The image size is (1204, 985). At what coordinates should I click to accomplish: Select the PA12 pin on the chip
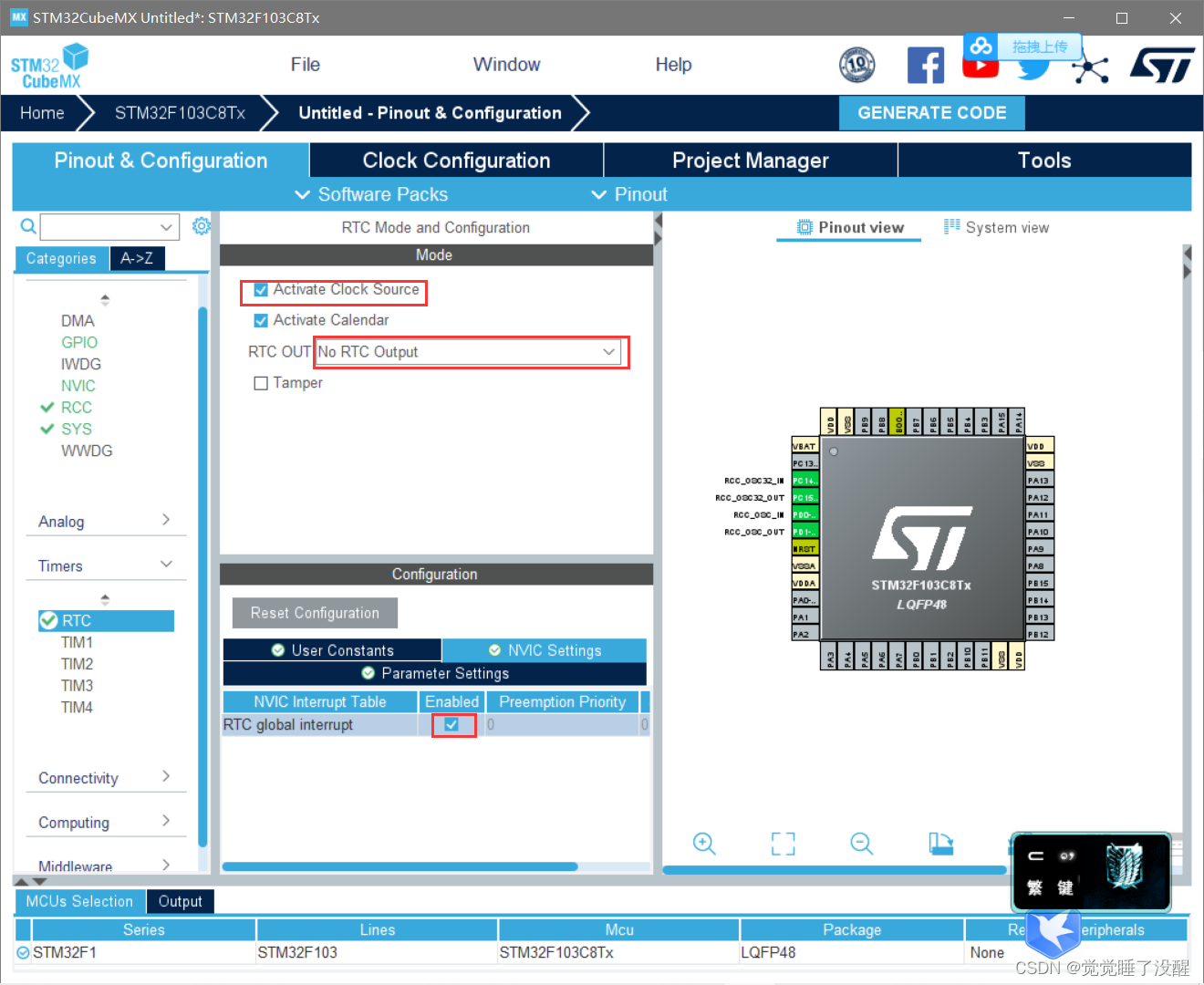click(x=1040, y=498)
